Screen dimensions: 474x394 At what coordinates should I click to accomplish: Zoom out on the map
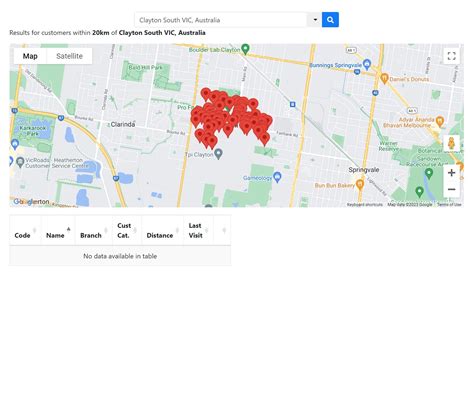[x=451, y=189]
